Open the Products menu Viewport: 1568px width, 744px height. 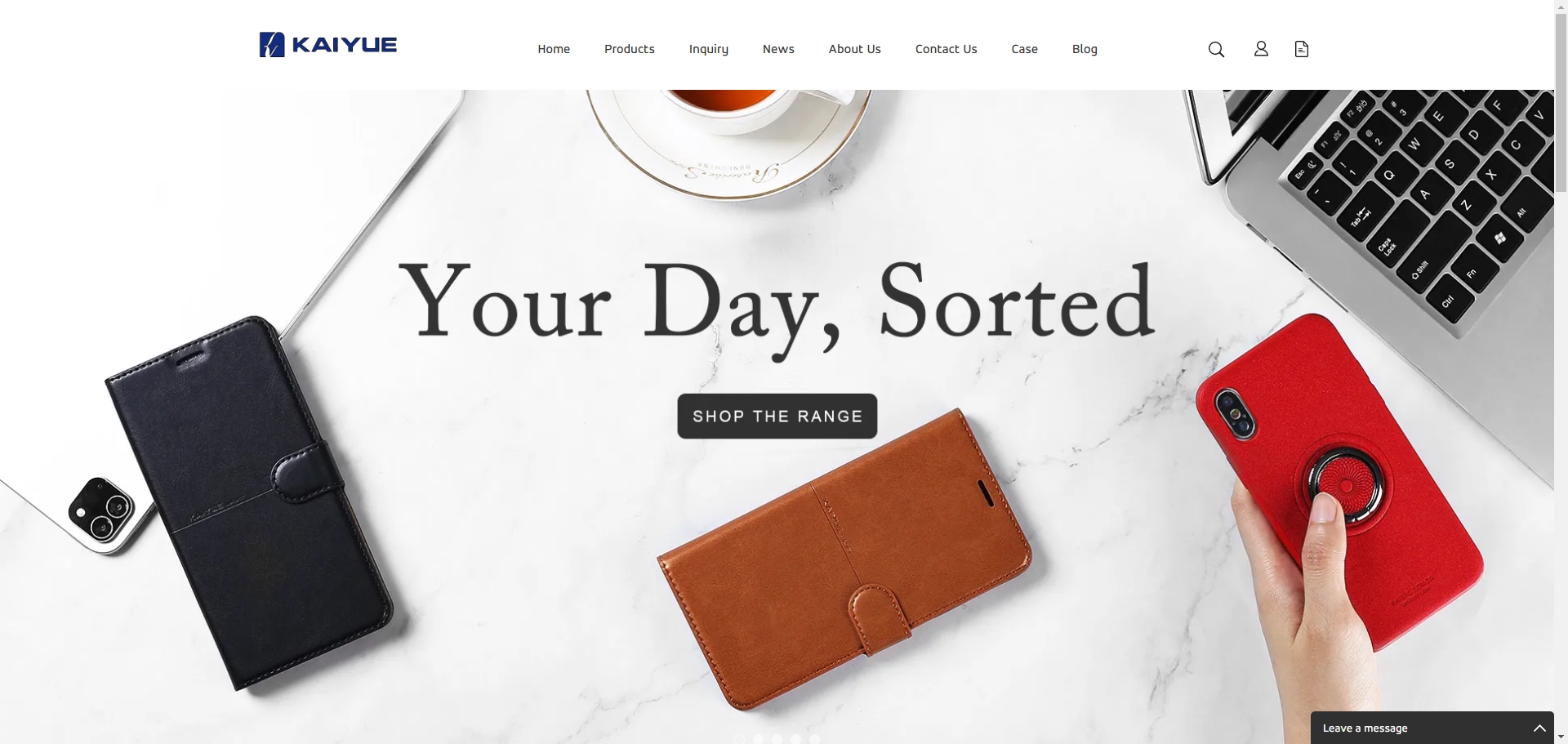tap(630, 49)
